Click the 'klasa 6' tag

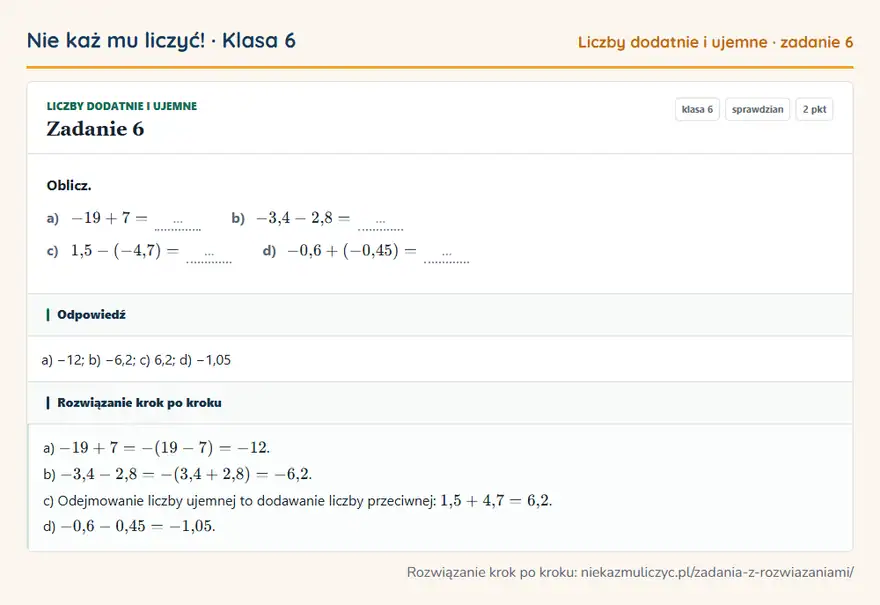(697, 109)
